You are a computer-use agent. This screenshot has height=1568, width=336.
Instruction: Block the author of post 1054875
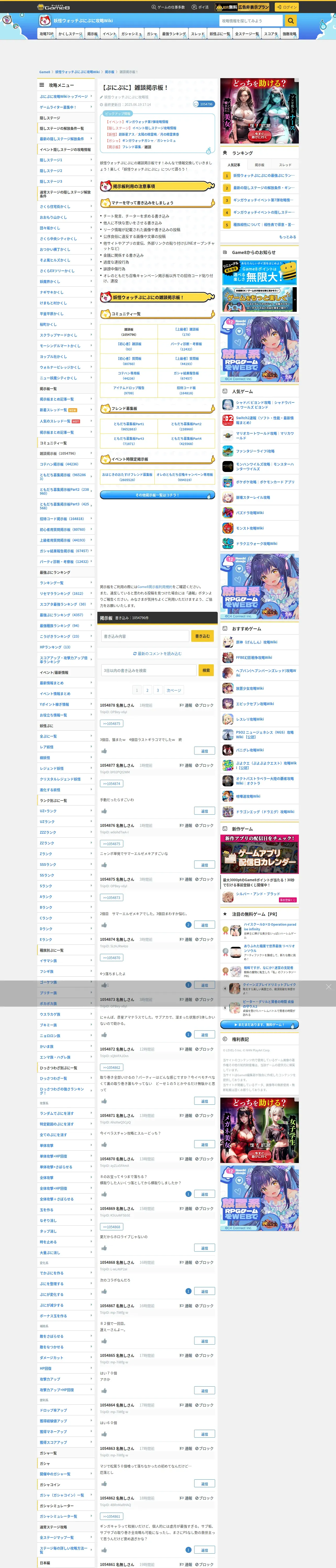204,880
